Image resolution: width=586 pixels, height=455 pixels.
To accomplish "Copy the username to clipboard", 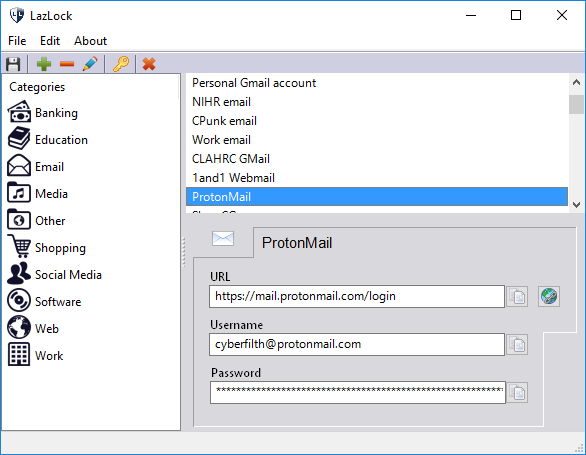I will [518, 345].
